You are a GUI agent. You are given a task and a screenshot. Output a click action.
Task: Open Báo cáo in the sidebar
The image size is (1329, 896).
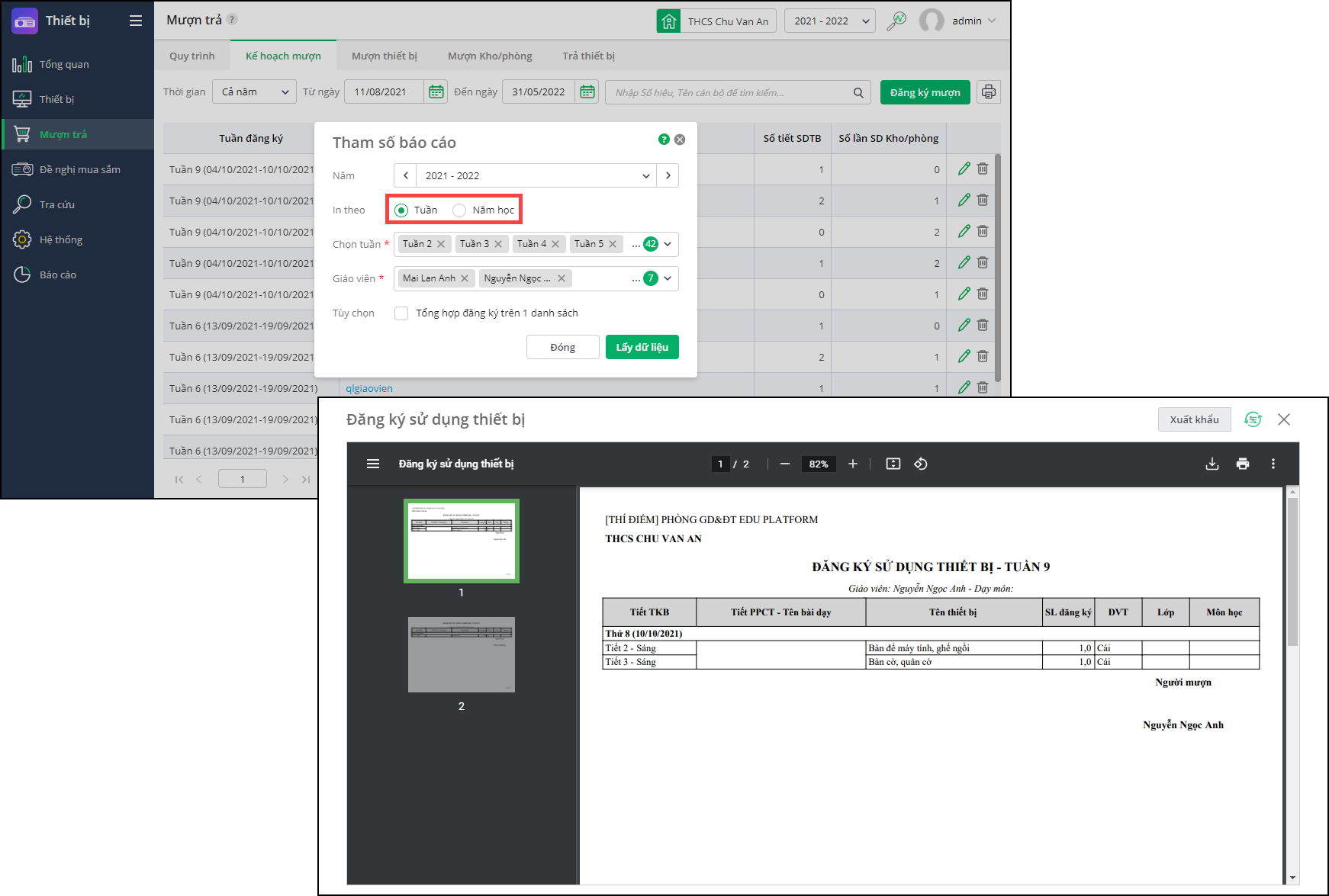[58, 275]
